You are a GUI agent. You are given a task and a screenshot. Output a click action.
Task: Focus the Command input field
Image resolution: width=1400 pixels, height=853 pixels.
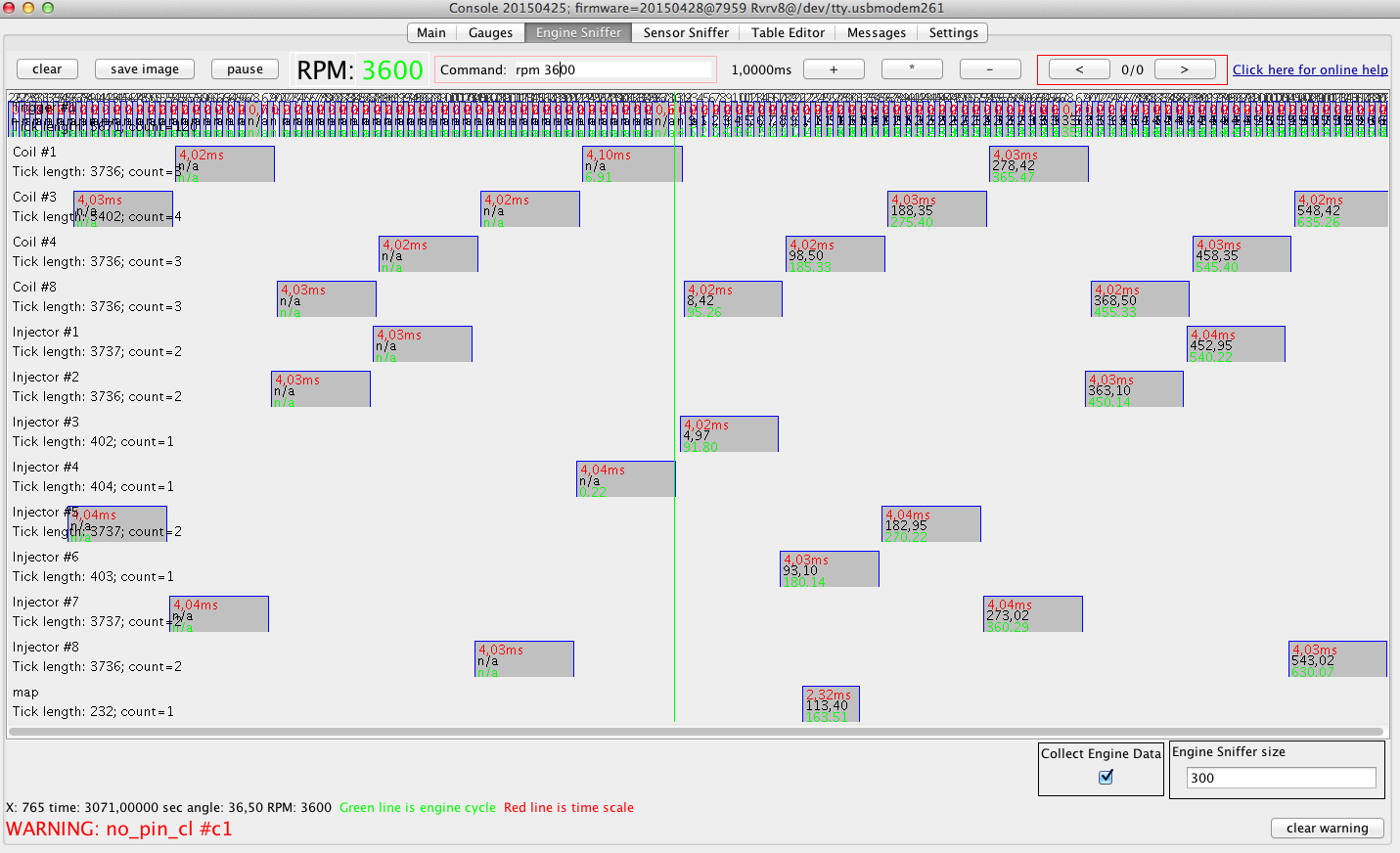(612, 69)
